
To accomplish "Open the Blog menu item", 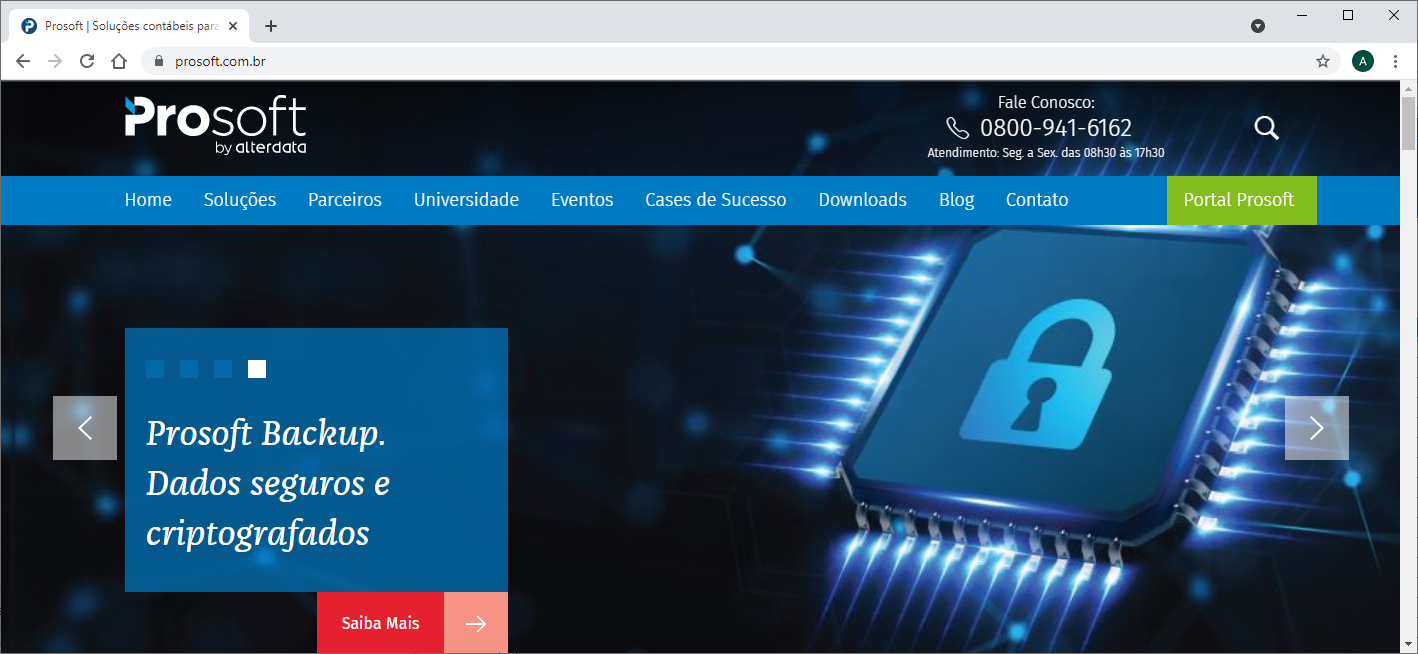I will pos(956,200).
